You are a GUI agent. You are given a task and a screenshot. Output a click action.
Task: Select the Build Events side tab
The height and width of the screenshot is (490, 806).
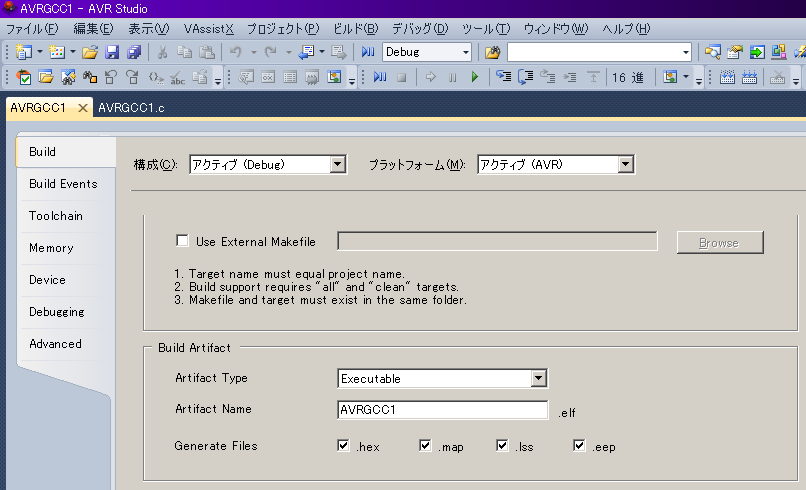click(63, 184)
